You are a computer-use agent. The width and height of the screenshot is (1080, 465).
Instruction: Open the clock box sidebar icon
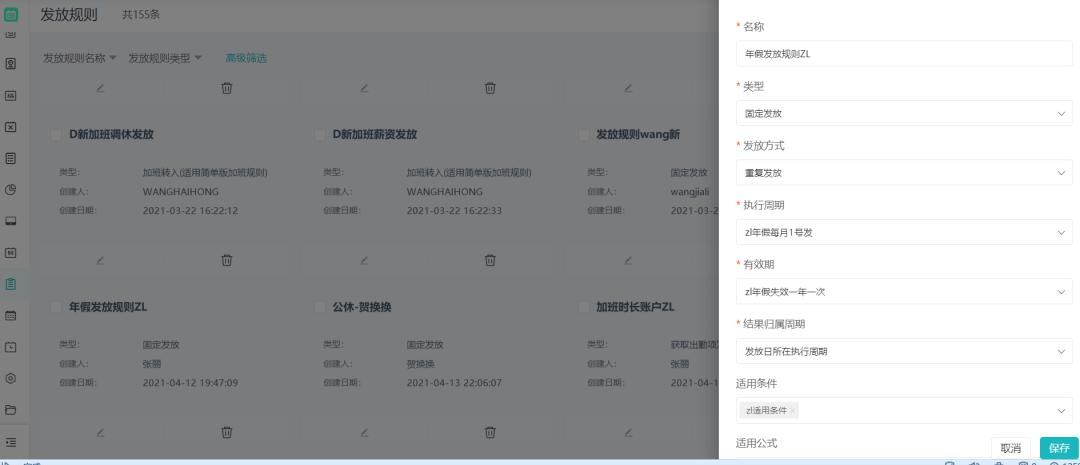point(10,347)
